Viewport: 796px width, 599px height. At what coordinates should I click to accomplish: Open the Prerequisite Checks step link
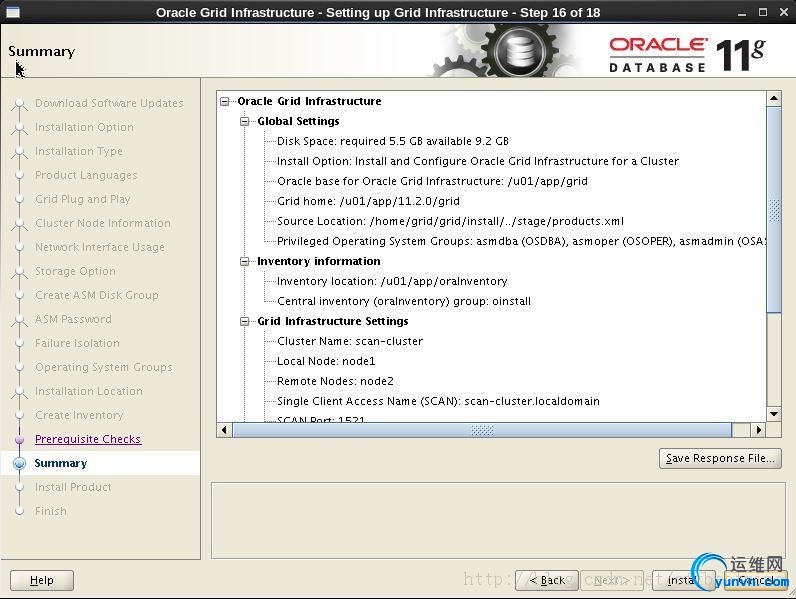coord(88,439)
